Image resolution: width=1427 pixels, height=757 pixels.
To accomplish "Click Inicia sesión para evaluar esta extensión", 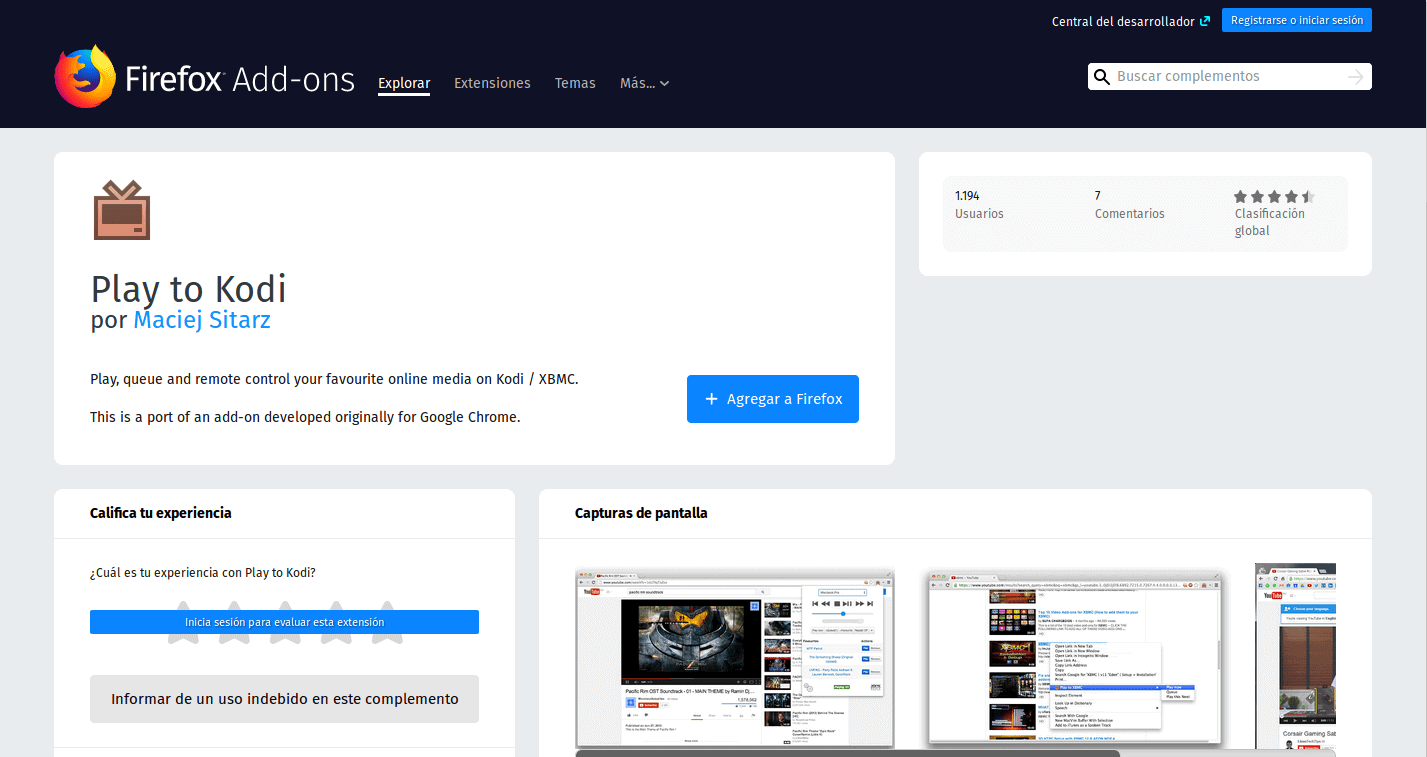I will [x=284, y=622].
